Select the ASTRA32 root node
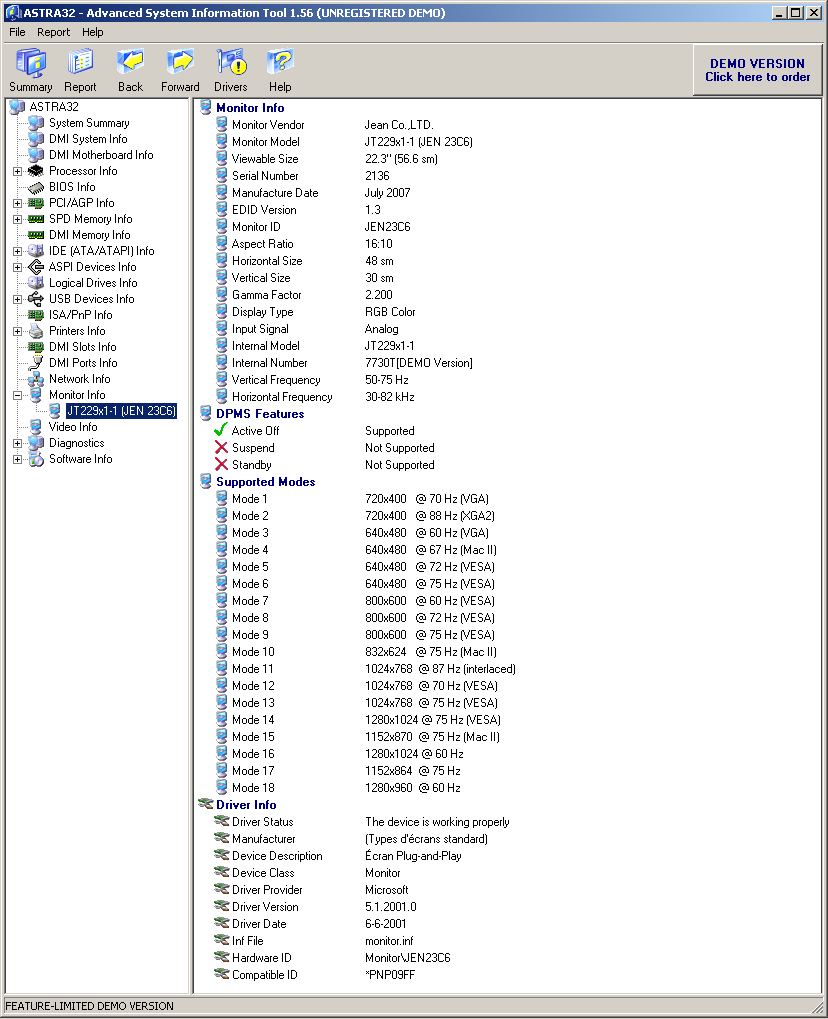 click(x=54, y=107)
